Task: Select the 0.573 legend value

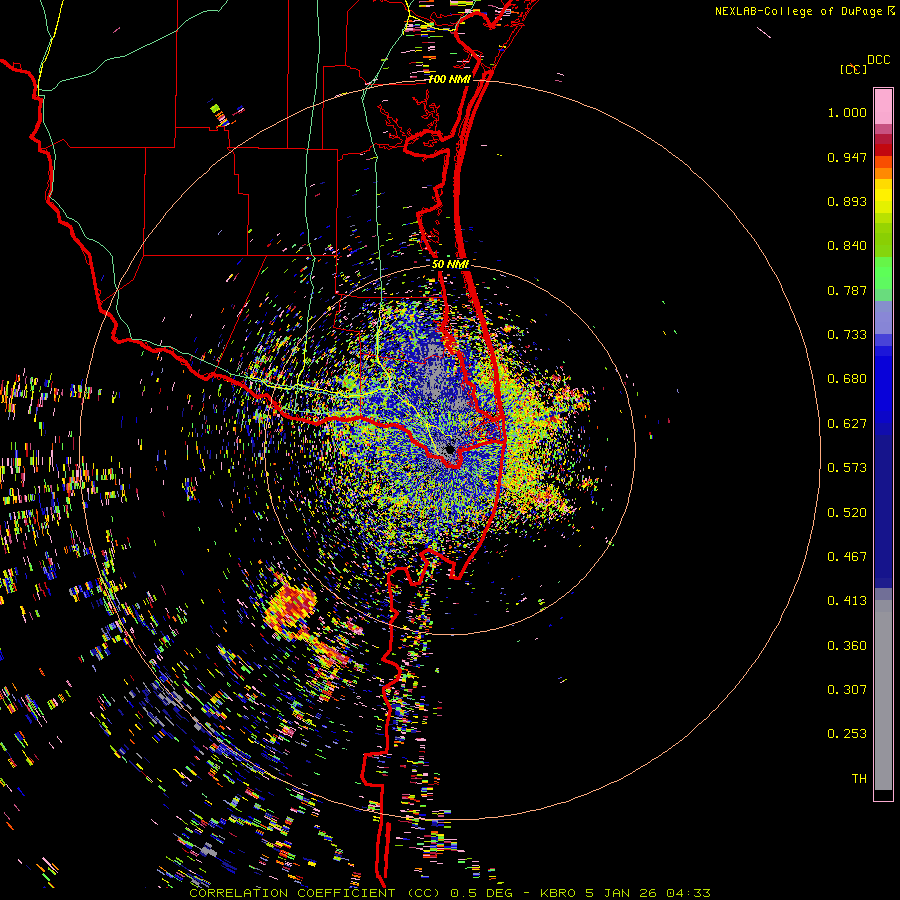Action: point(847,468)
